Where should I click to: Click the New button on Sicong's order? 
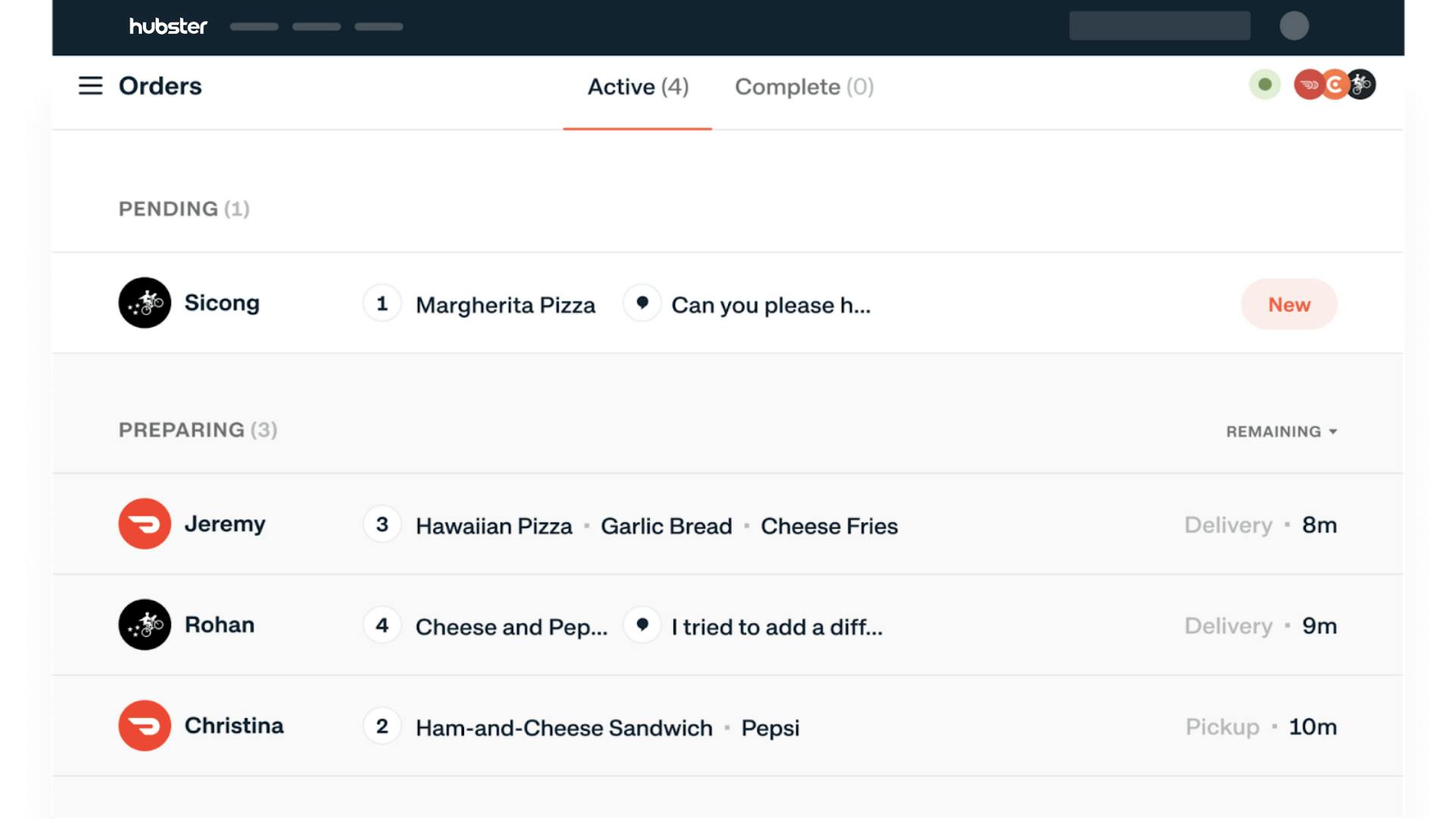tap(1288, 304)
